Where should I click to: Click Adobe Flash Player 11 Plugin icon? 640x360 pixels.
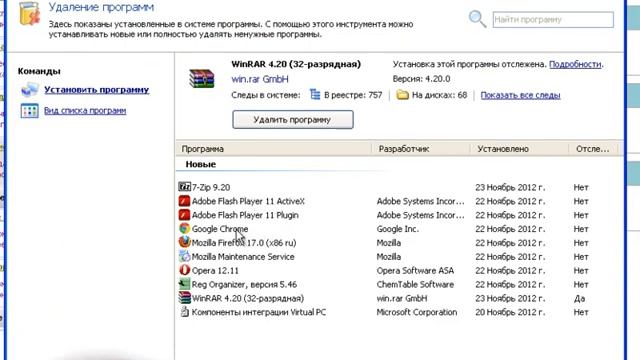(x=184, y=215)
